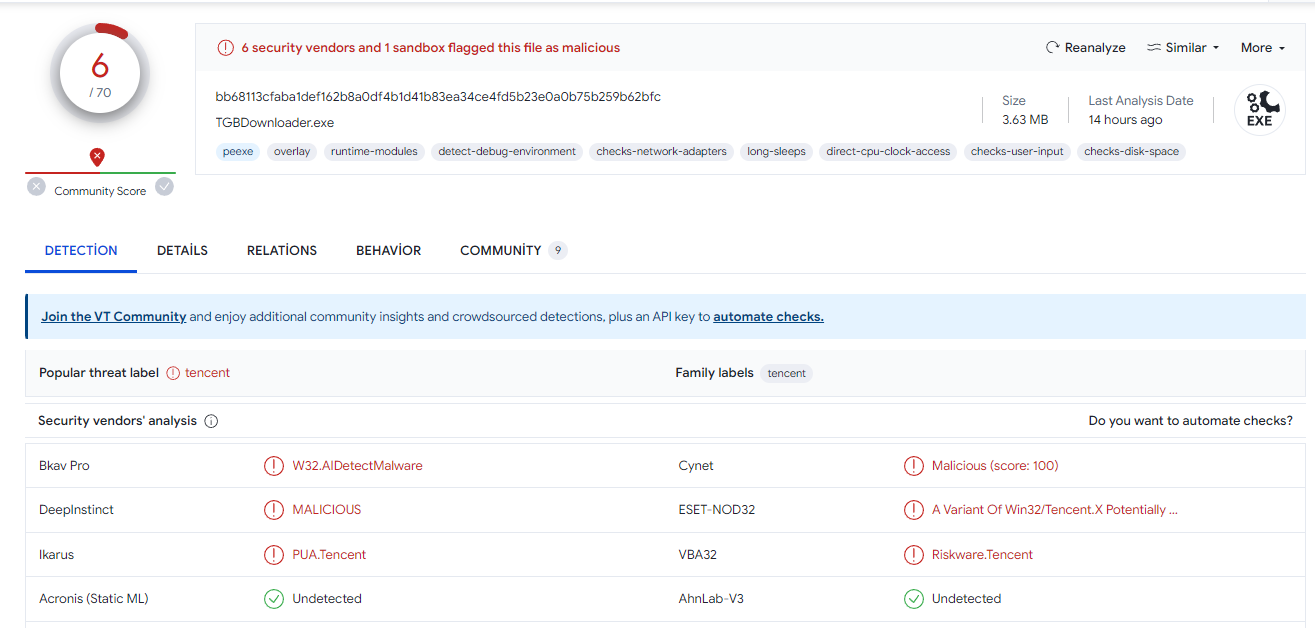Vote positive with the check community button
The width and height of the screenshot is (1315, 628).
pos(164,187)
